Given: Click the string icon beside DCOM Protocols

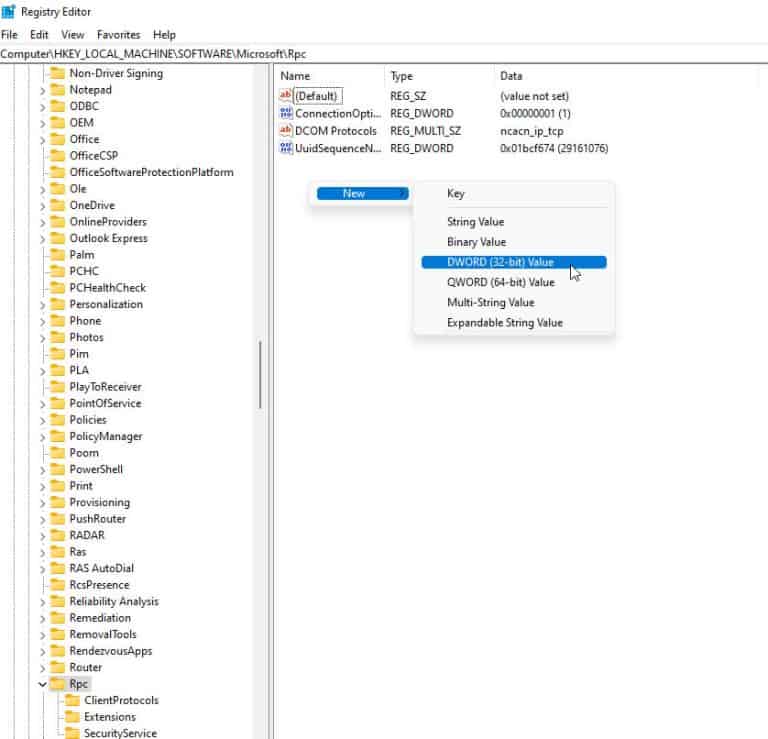Looking at the screenshot, I should click(287, 131).
